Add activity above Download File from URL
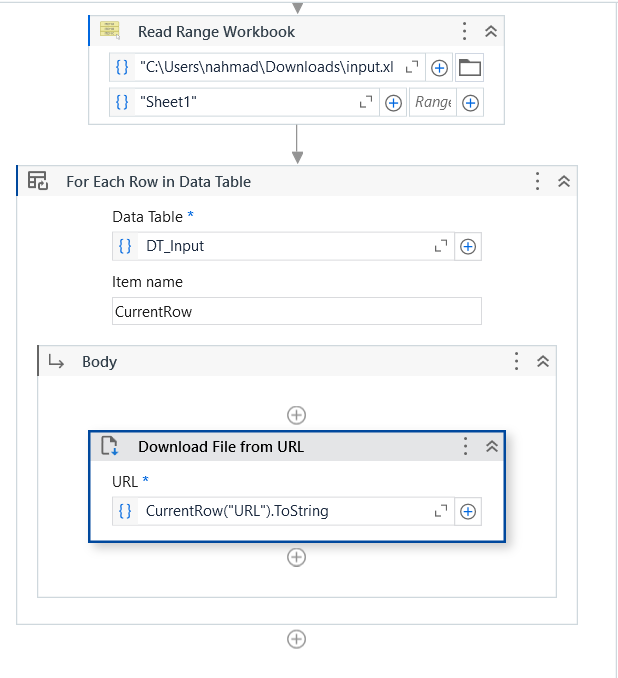The image size is (618, 678). point(296,414)
